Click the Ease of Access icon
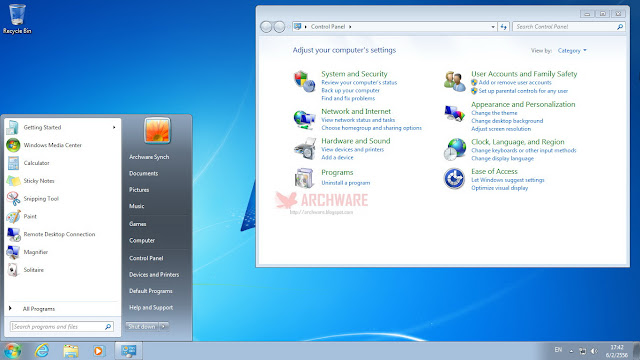Viewport: 640px width, 360px height. pos(454,178)
